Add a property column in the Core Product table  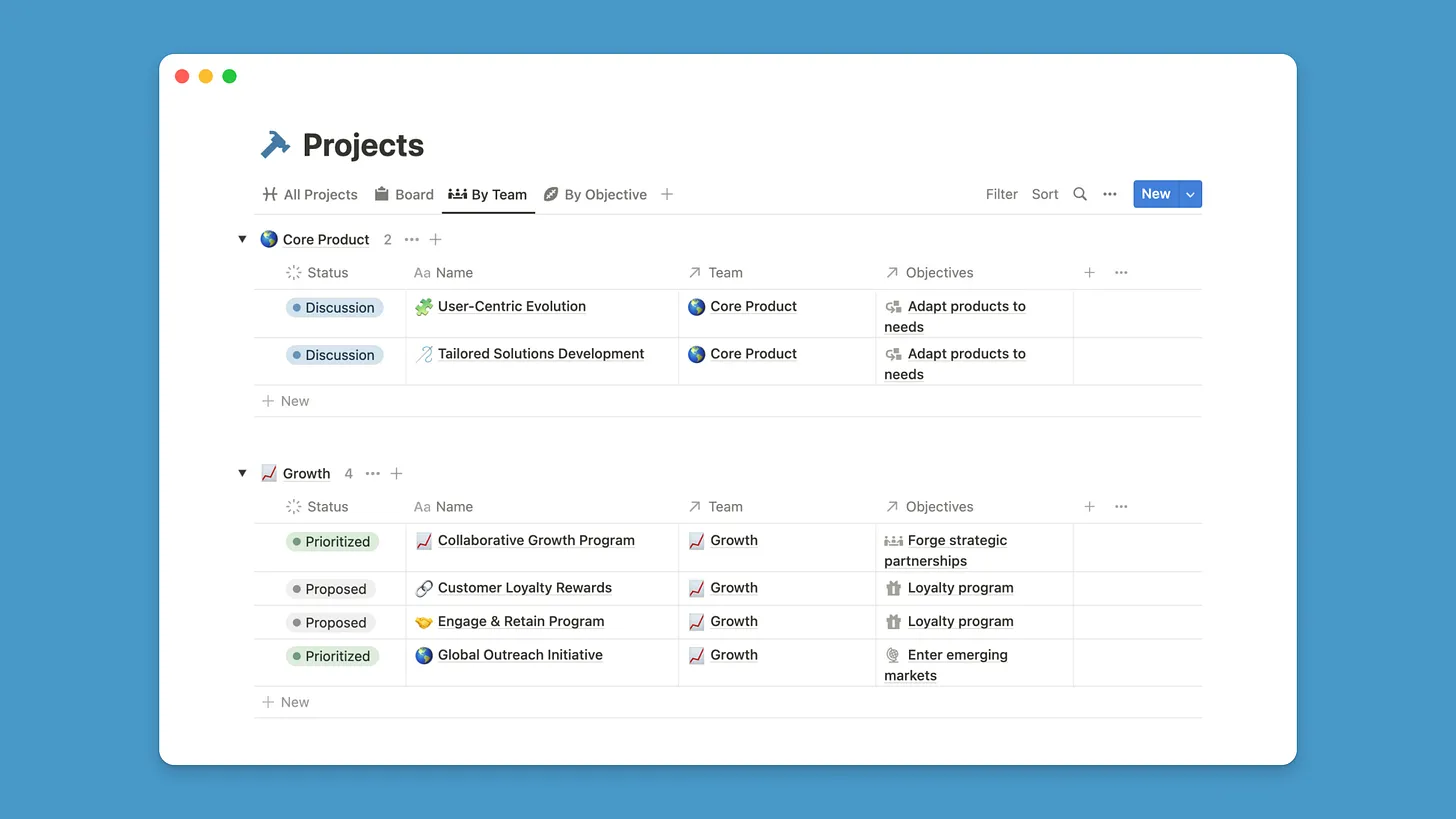tap(1089, 272)
